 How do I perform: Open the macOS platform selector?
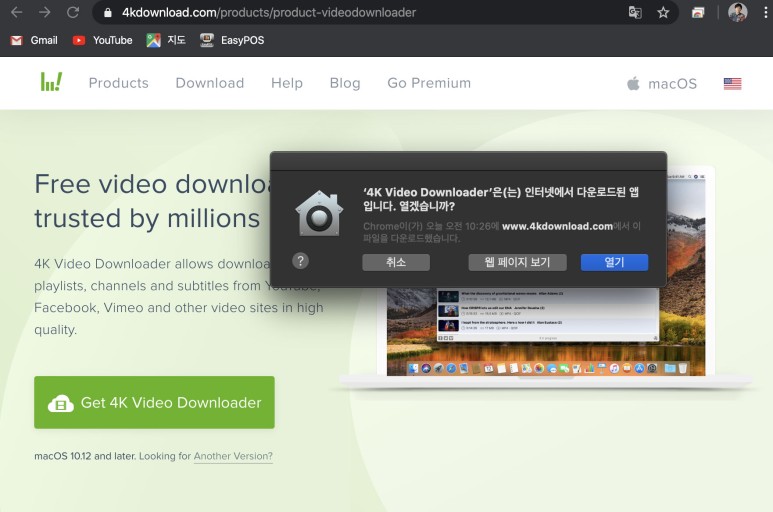662,84
